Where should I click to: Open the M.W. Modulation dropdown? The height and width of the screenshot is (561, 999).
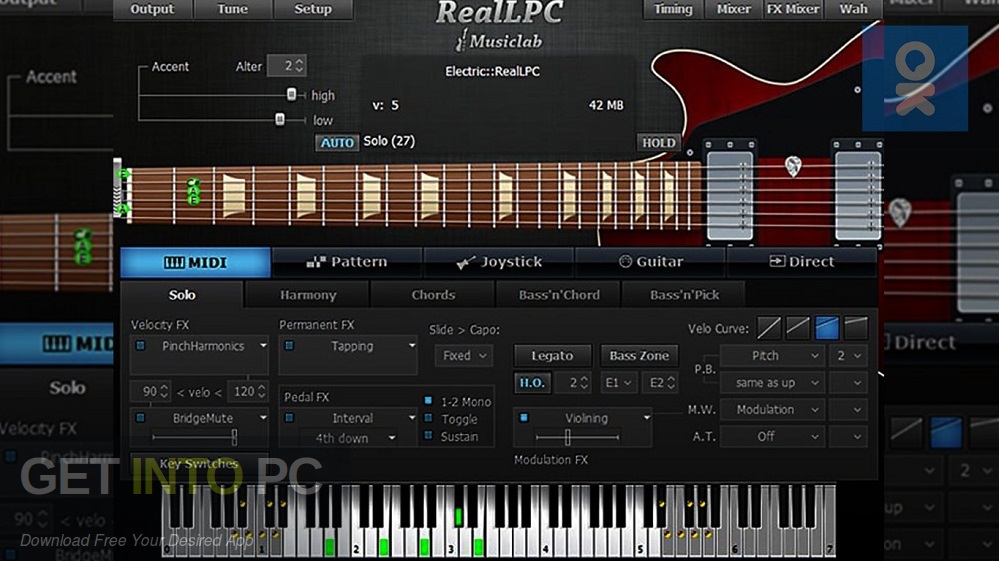[x=773, y=409]
